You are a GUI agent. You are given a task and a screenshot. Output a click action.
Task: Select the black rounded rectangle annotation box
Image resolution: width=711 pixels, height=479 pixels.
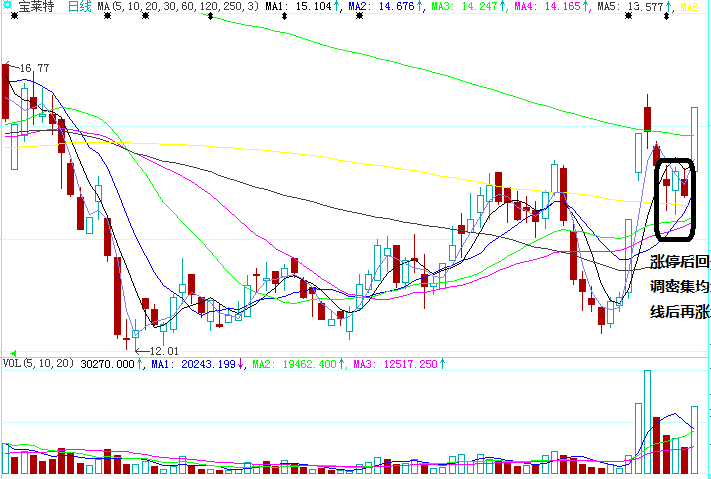coord(674,199)
